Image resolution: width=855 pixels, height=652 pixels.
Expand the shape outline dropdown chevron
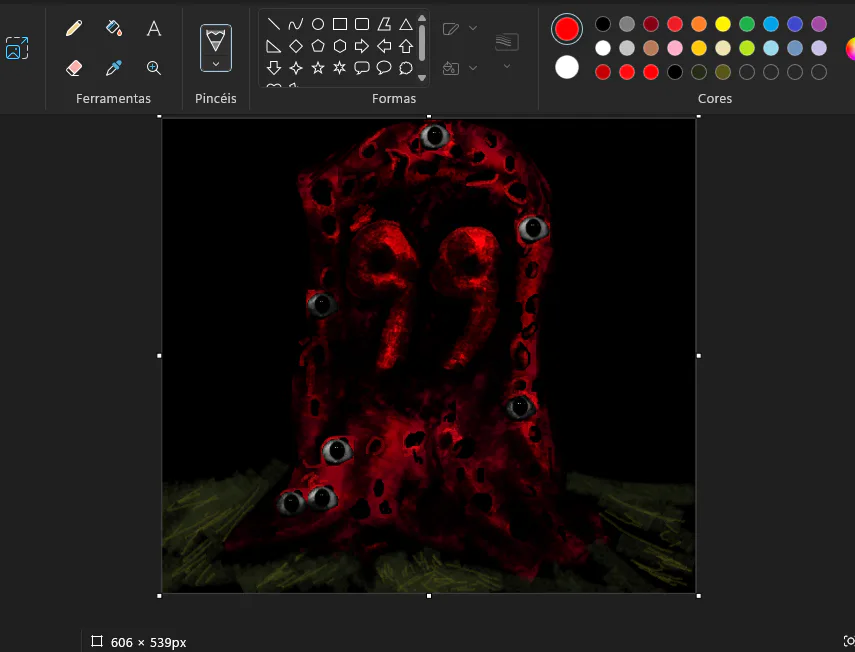473,28
